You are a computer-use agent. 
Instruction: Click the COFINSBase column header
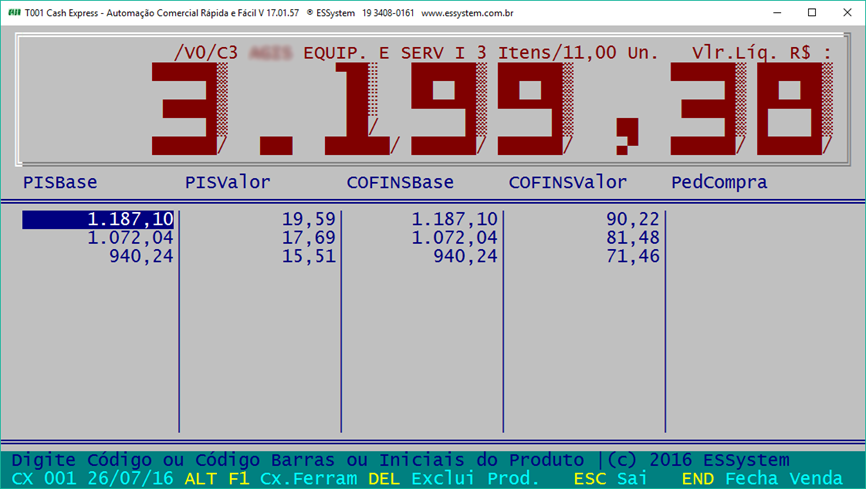[x=400, y=183]
